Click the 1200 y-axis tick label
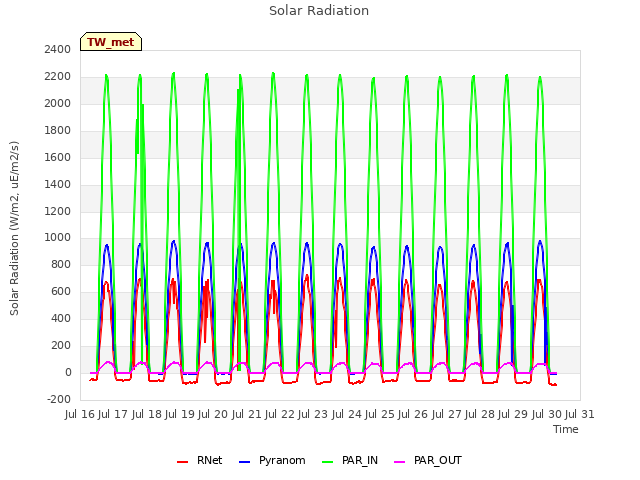 tap(58, 211)
